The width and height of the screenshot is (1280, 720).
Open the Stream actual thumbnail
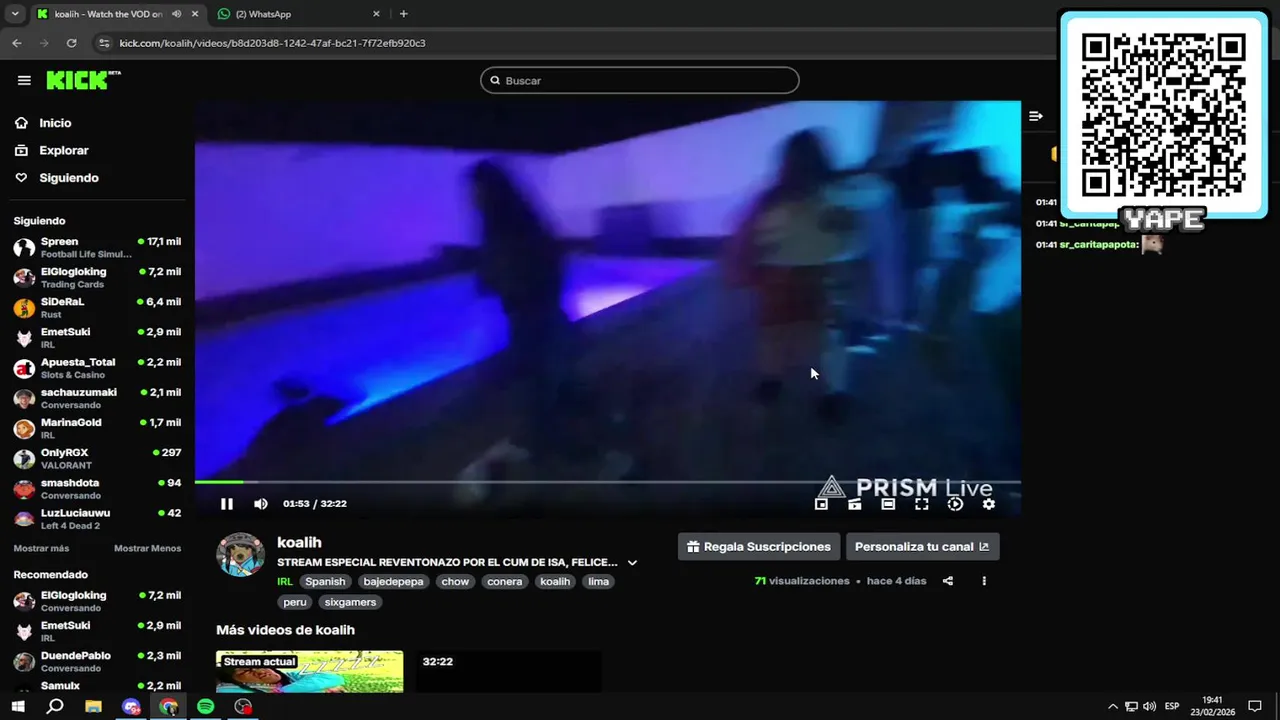(x=310, y=671)
